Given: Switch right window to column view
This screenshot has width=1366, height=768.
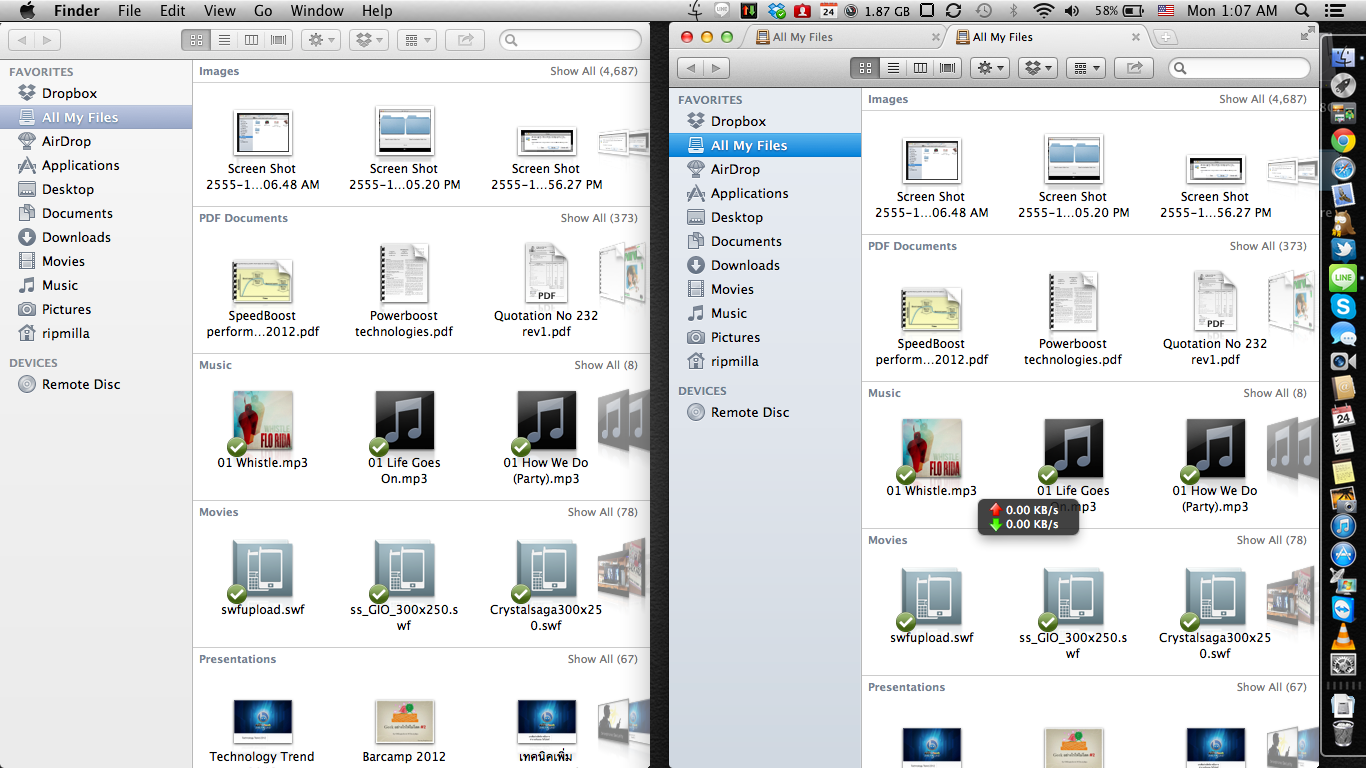Looking at the screenshot, I should 920,68.
